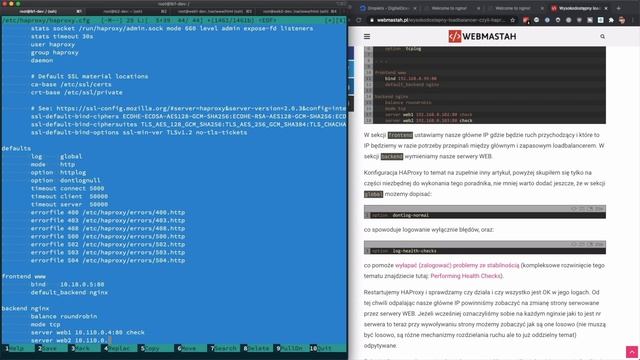Screen dimensions: 640x360
Task: Click the 'errorfile 504' line in the editor
Action: (108, 260)
